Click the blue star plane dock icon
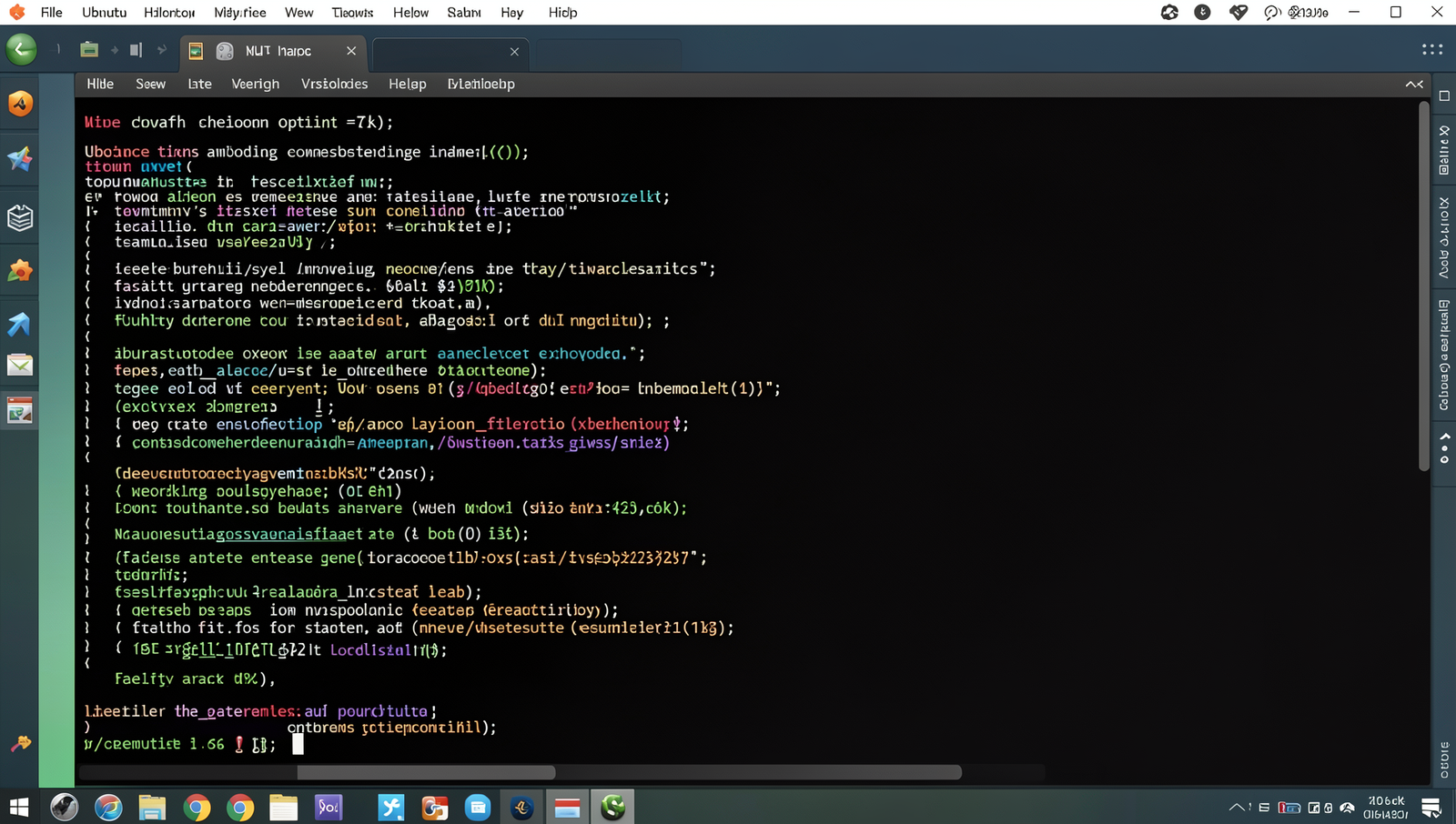Image resolution: width=1456 pixels, height=824 pixels. point(20,159)
